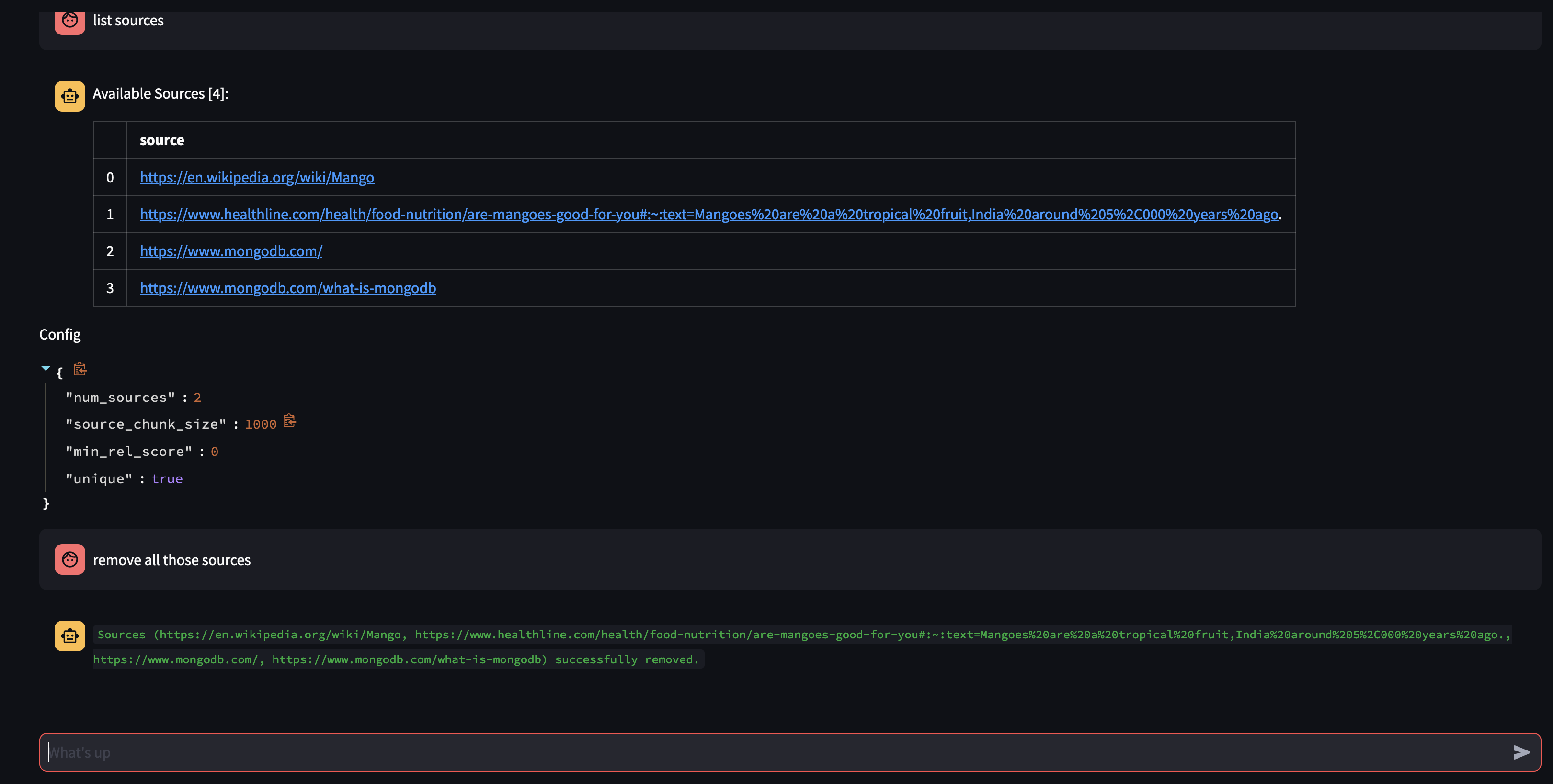Copy the source_chunk_size value with clipboard icon
This screenshot has width=1553, height=784.
tap(289, 420)
